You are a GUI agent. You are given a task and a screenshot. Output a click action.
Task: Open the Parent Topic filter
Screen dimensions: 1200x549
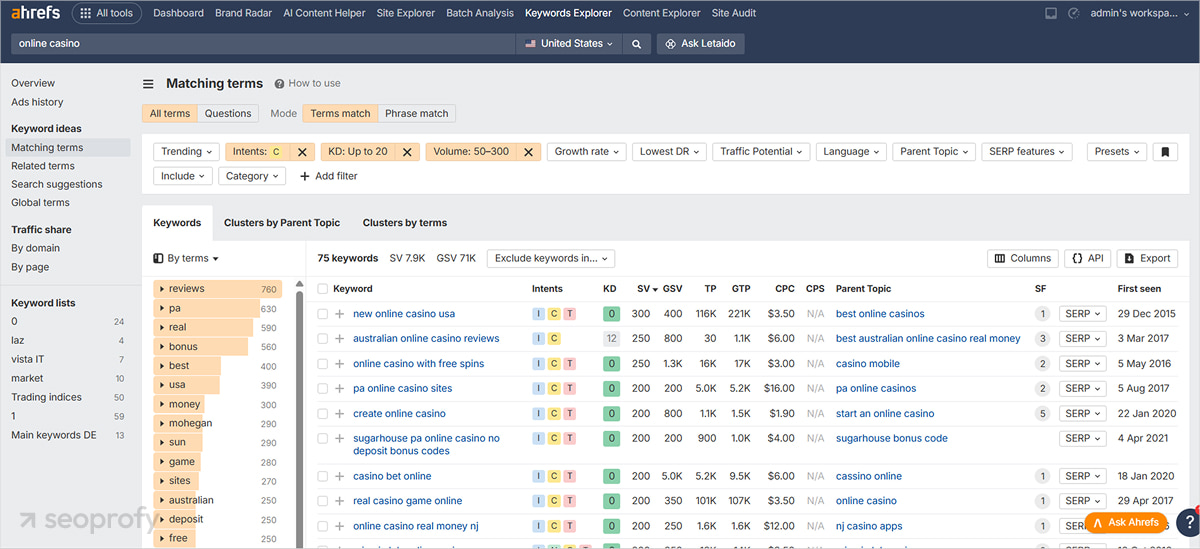tap(934, 152)
